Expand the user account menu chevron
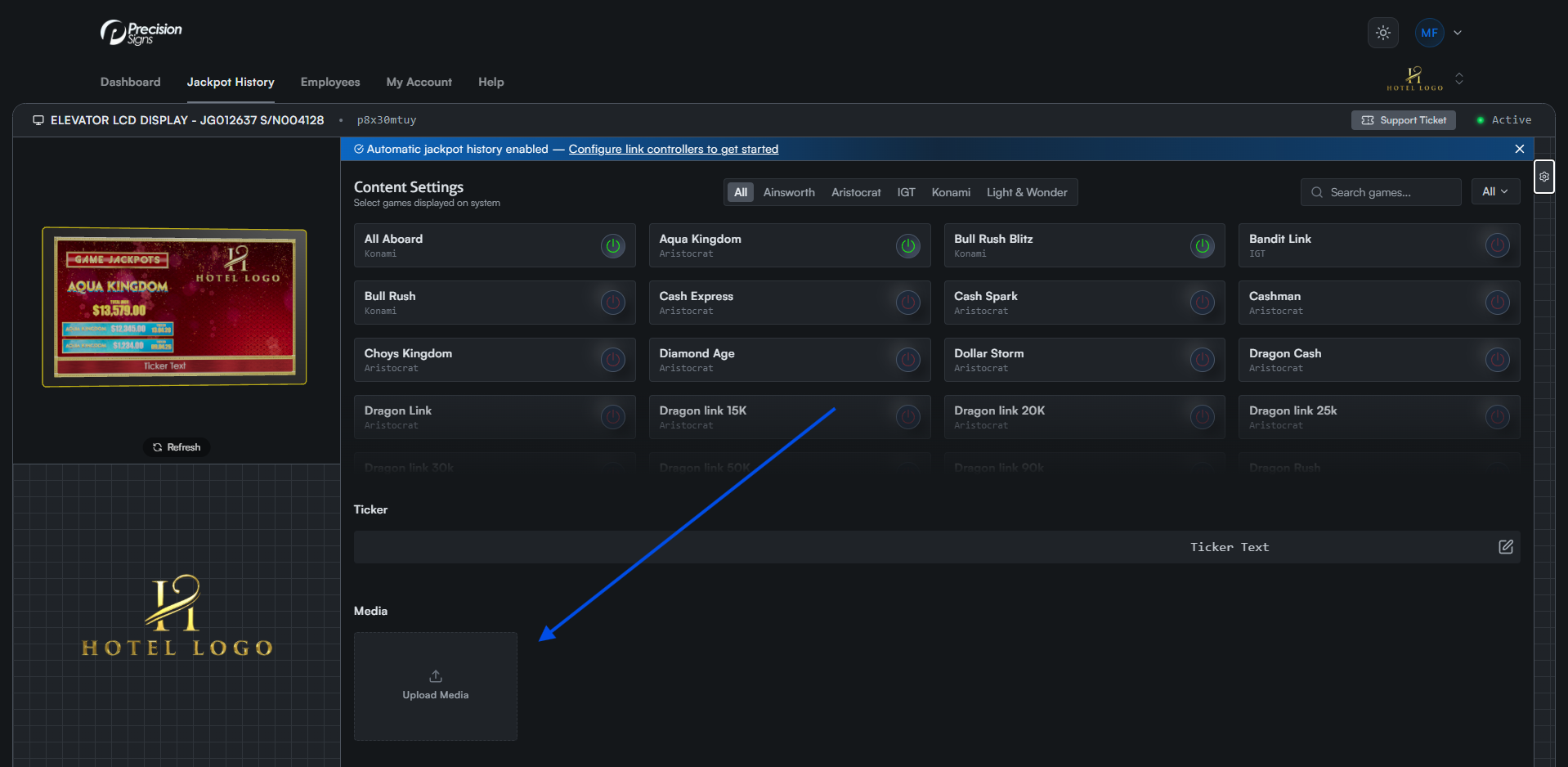 point(1458,34)
